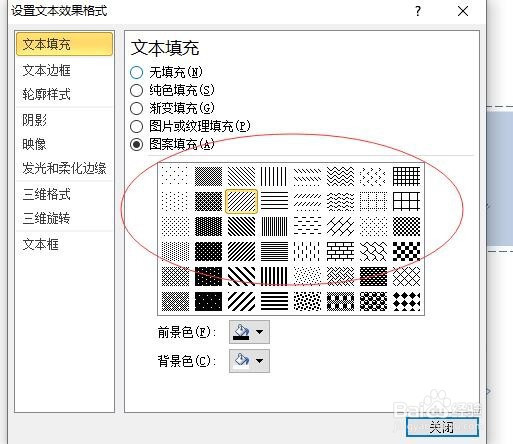Select the outlined diamond crosshatch pattern swatch
The height and width of the screenshot is (444, 513).
tap(406, 276)
